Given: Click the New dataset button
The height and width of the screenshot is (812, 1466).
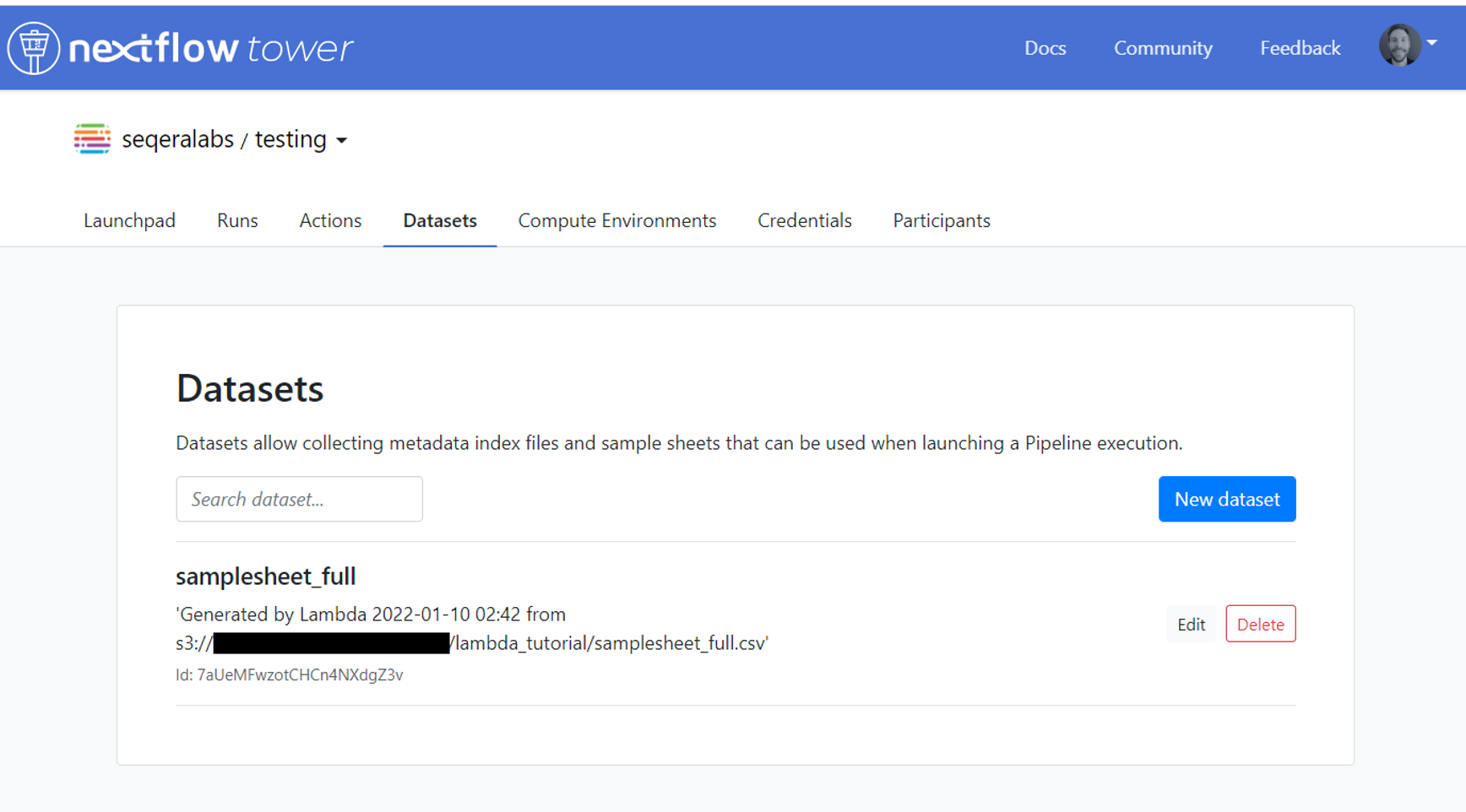Looking at the screenshot, I should (1227, 499).
